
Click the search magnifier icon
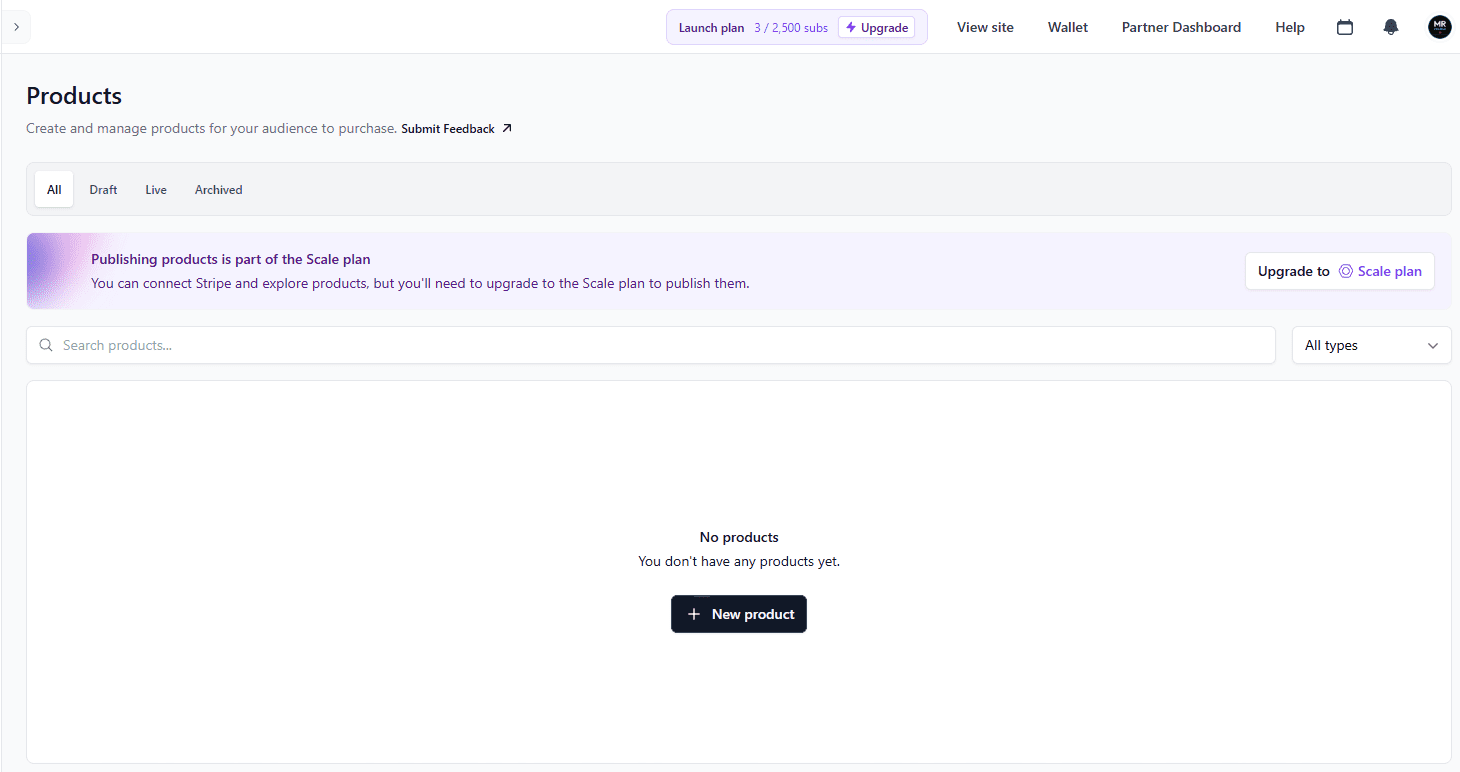46,345
